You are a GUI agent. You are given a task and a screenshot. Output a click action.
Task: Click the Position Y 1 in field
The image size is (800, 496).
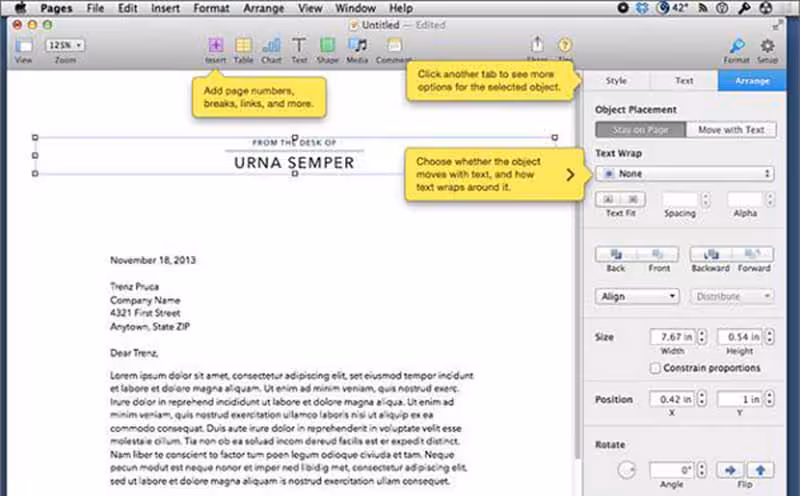739,399
